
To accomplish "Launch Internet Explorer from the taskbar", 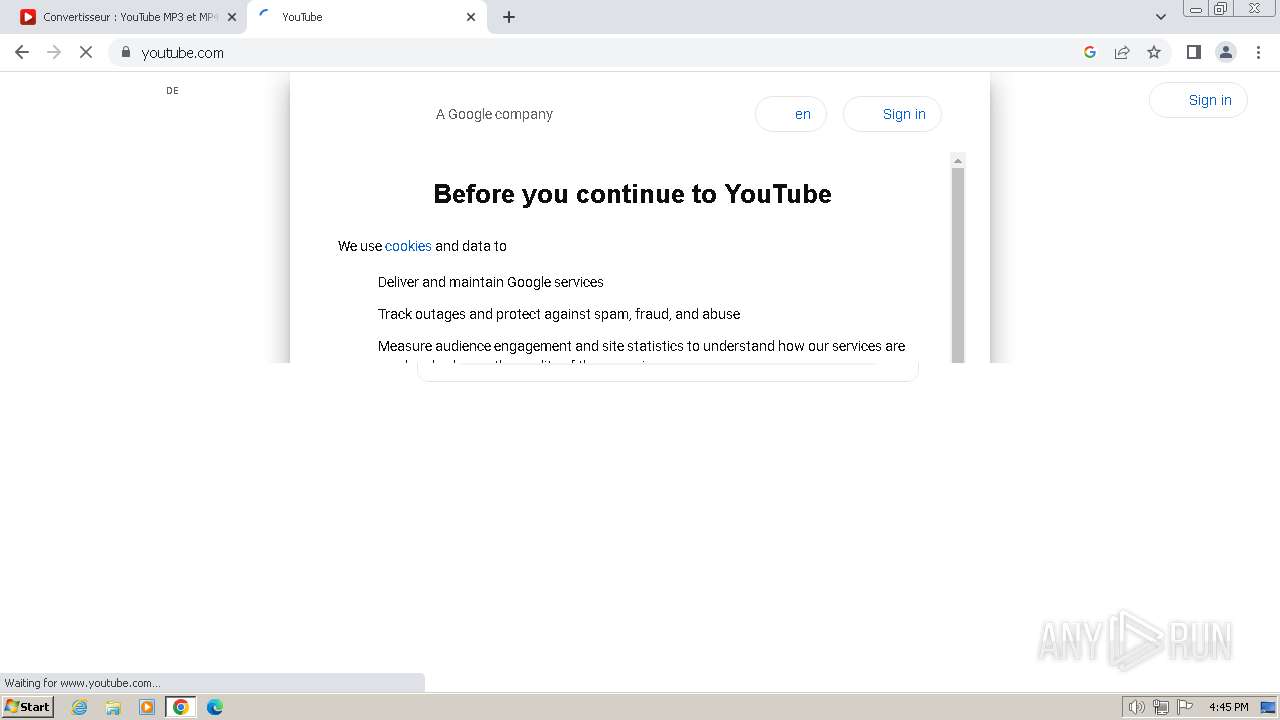I will coord(80,707).
